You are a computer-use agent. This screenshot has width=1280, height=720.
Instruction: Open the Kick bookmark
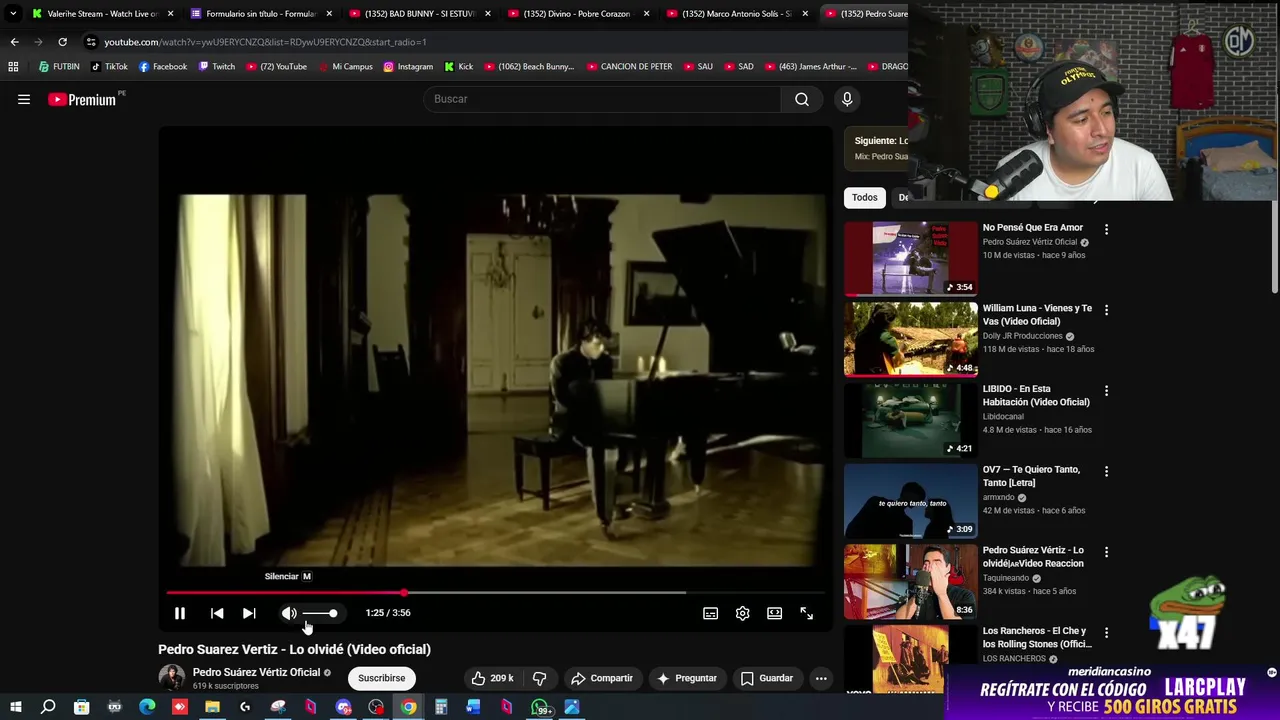pos(459,67)
